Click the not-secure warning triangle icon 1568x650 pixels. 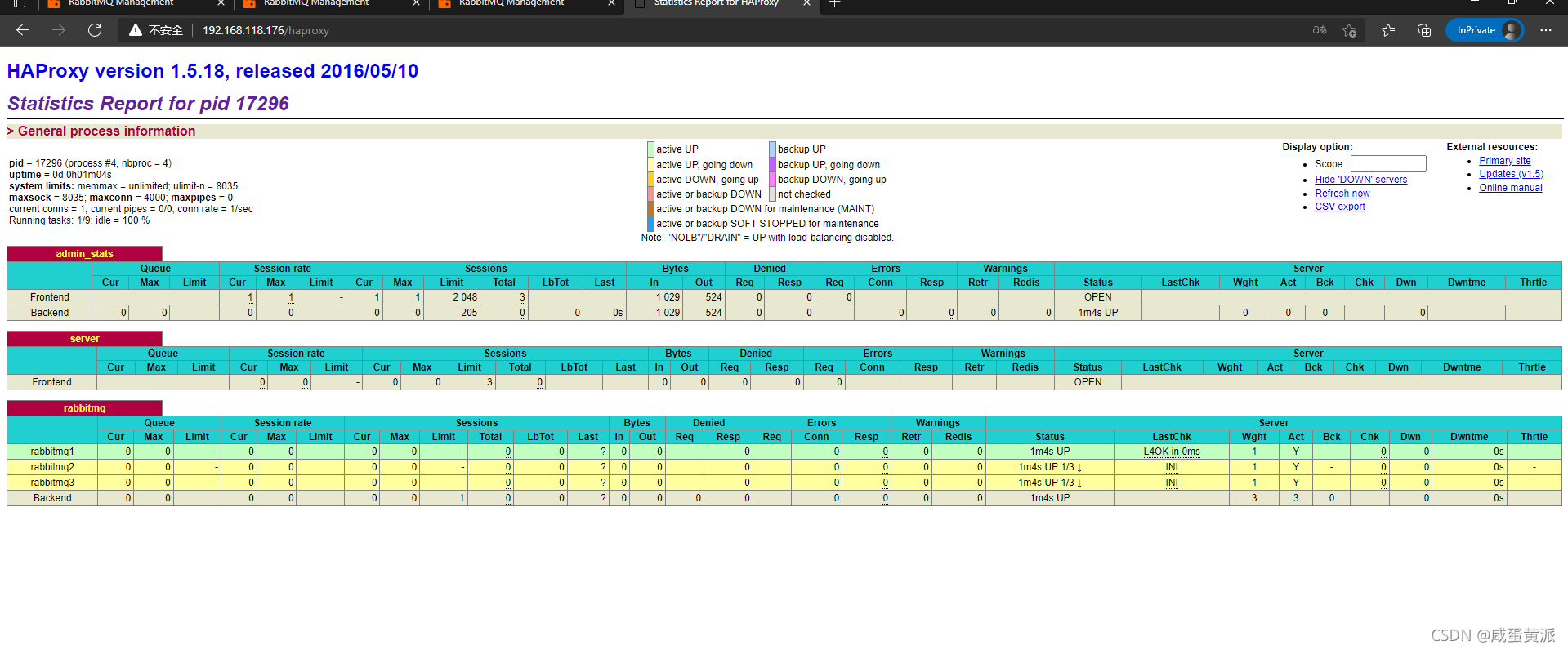coord(136,30)
